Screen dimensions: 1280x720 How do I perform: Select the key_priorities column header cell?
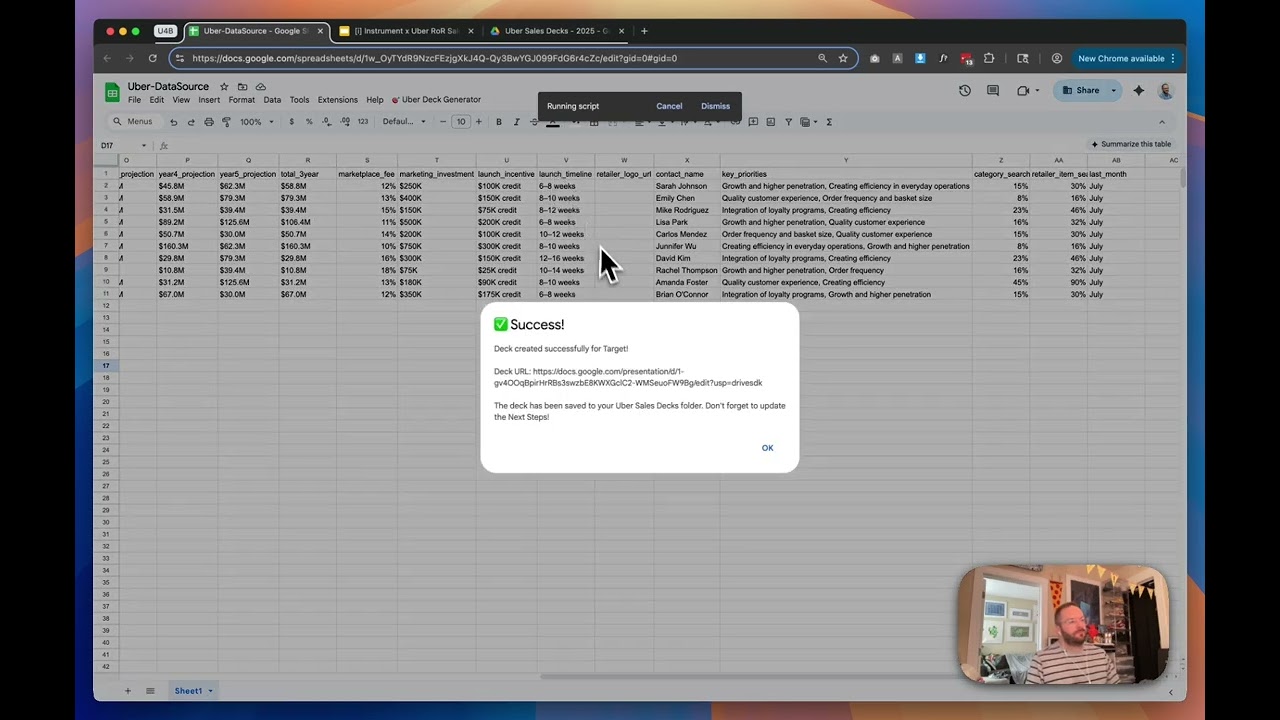pyautogui.click(x=846, y=174)
